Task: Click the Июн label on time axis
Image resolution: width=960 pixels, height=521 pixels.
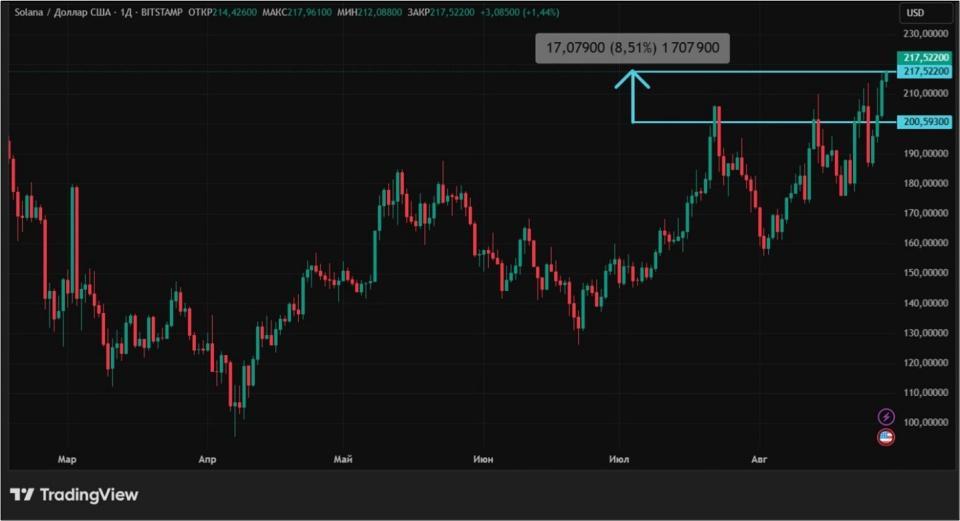Action: [483, 459]
